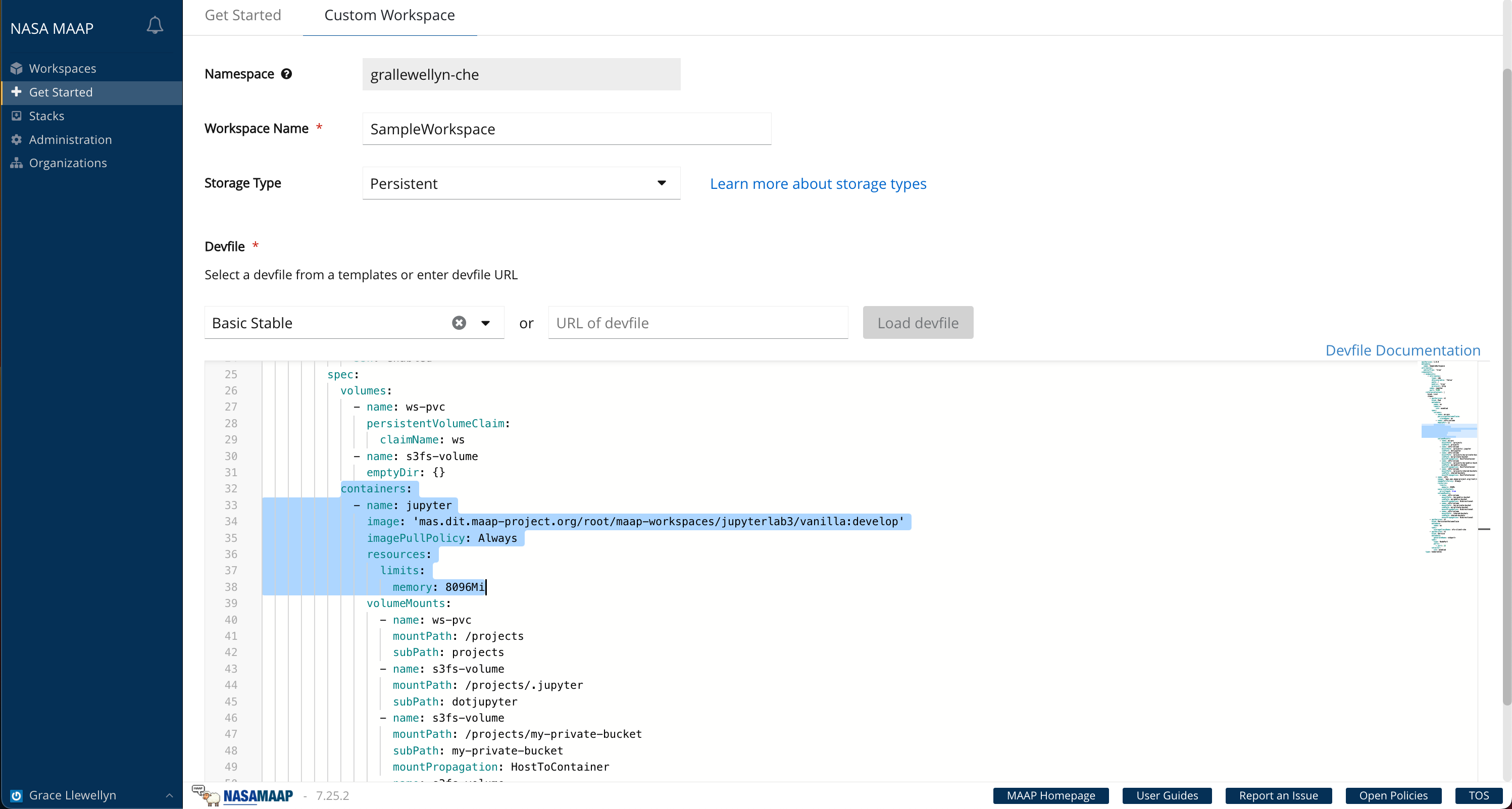Click the Workspaces cube icon

pos(17,69)
